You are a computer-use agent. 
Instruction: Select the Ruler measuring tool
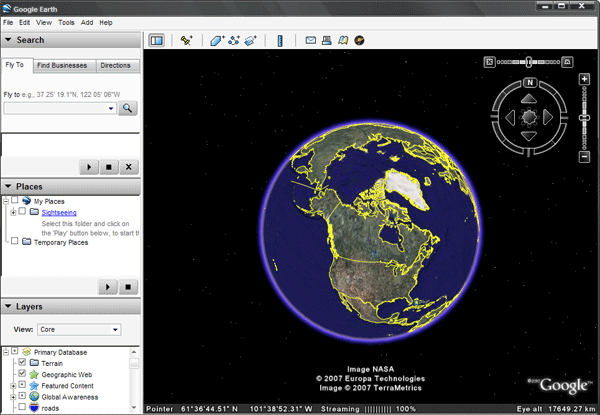point(280,41)
